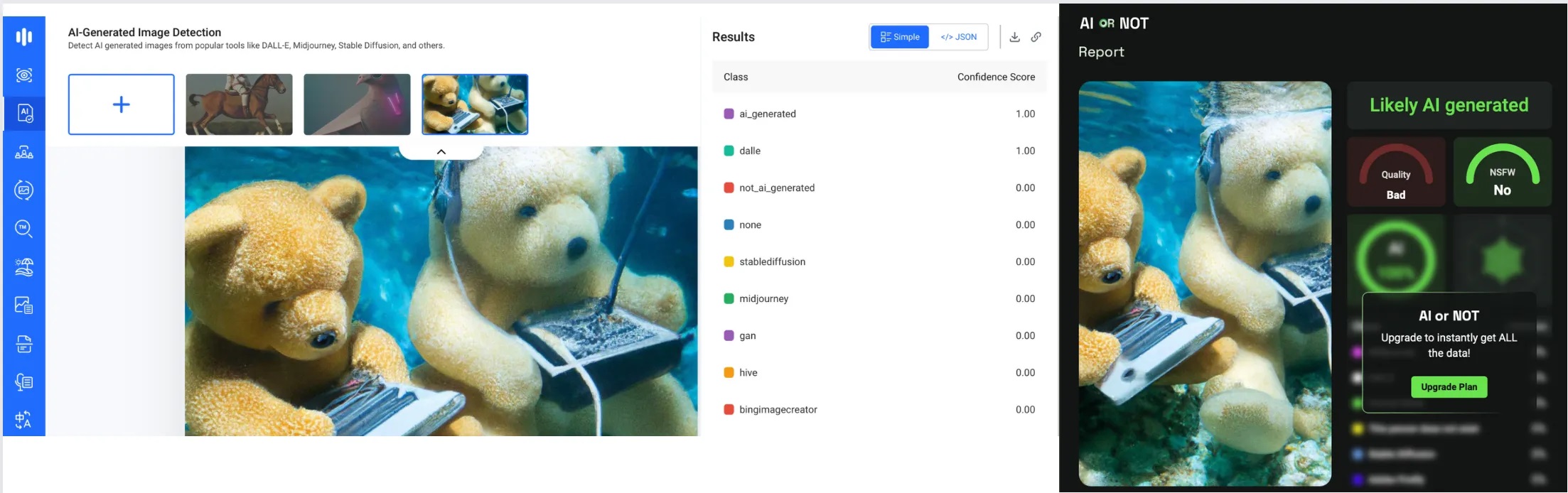The height and width of the screenshot is (493, 1568).
Task: Select the teddy bears thumbnail
Action: (x=475, y=104)
